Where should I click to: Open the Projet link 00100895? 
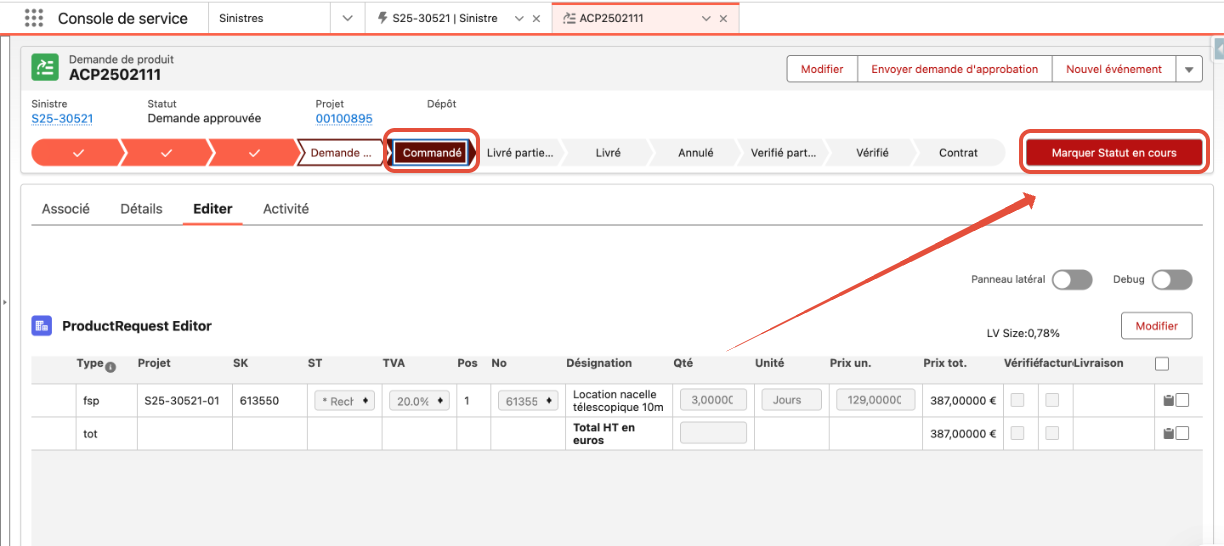[x=344, y=118]
